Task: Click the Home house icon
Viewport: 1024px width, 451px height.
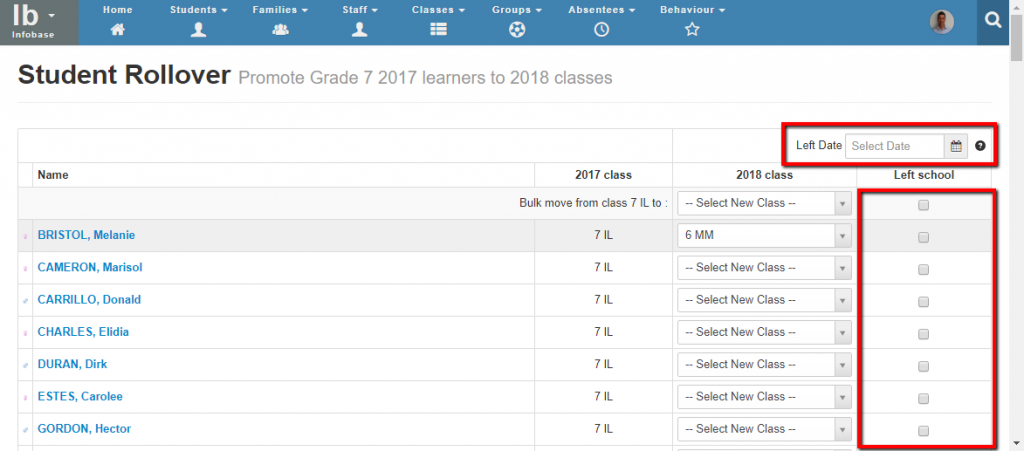Action: coord(118,29)
